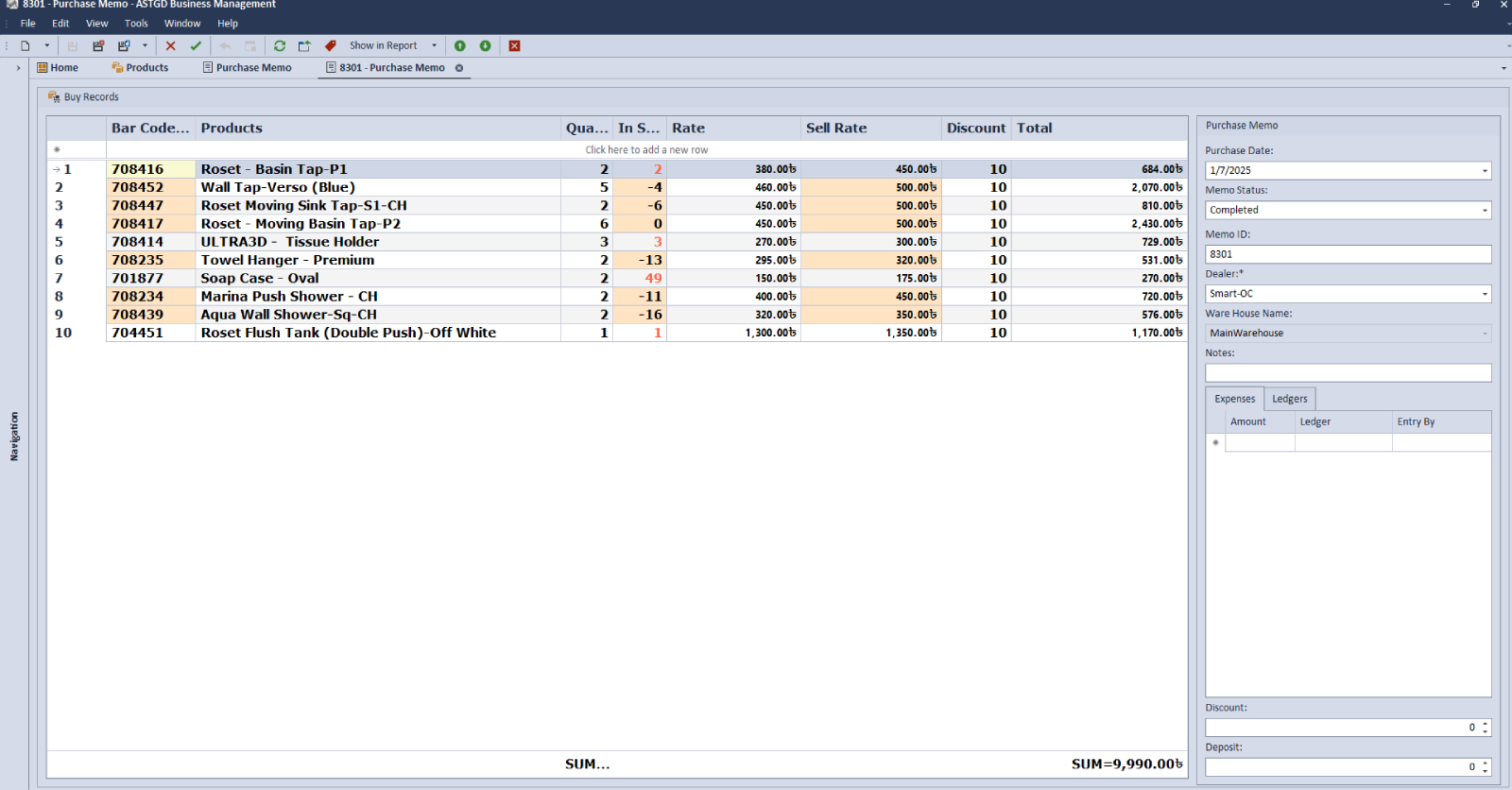Click the Discount column header in grid
Screen dimensions: 1512x790
(976, 129)
